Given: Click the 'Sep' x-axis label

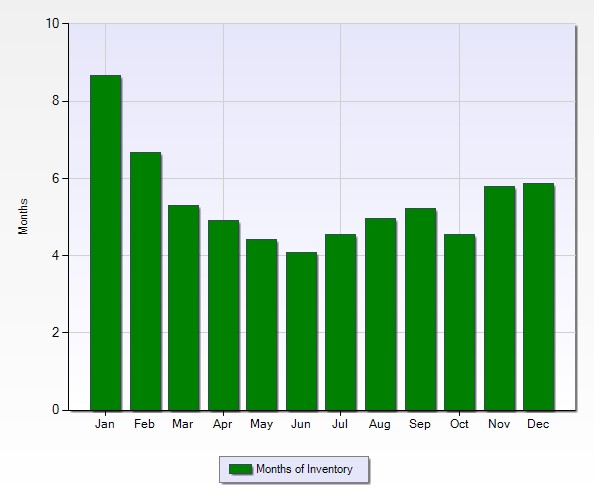Looking at the screenshot, I should [x=420, y=425].
